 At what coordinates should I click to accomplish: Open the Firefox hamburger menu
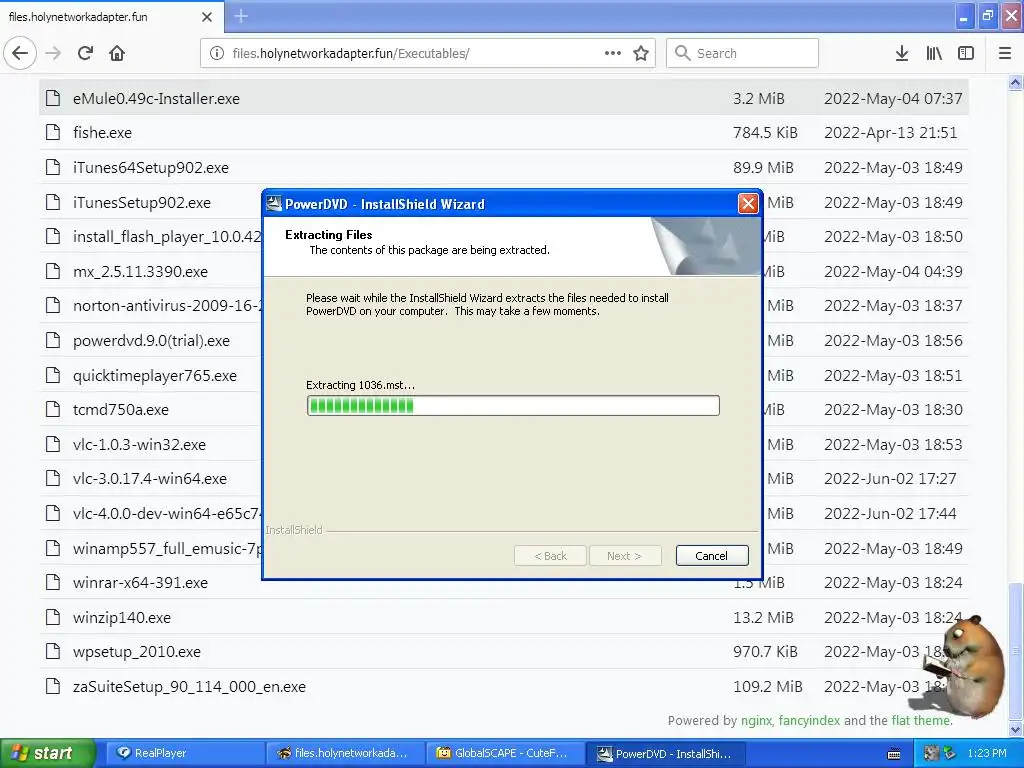[1005, 53]
